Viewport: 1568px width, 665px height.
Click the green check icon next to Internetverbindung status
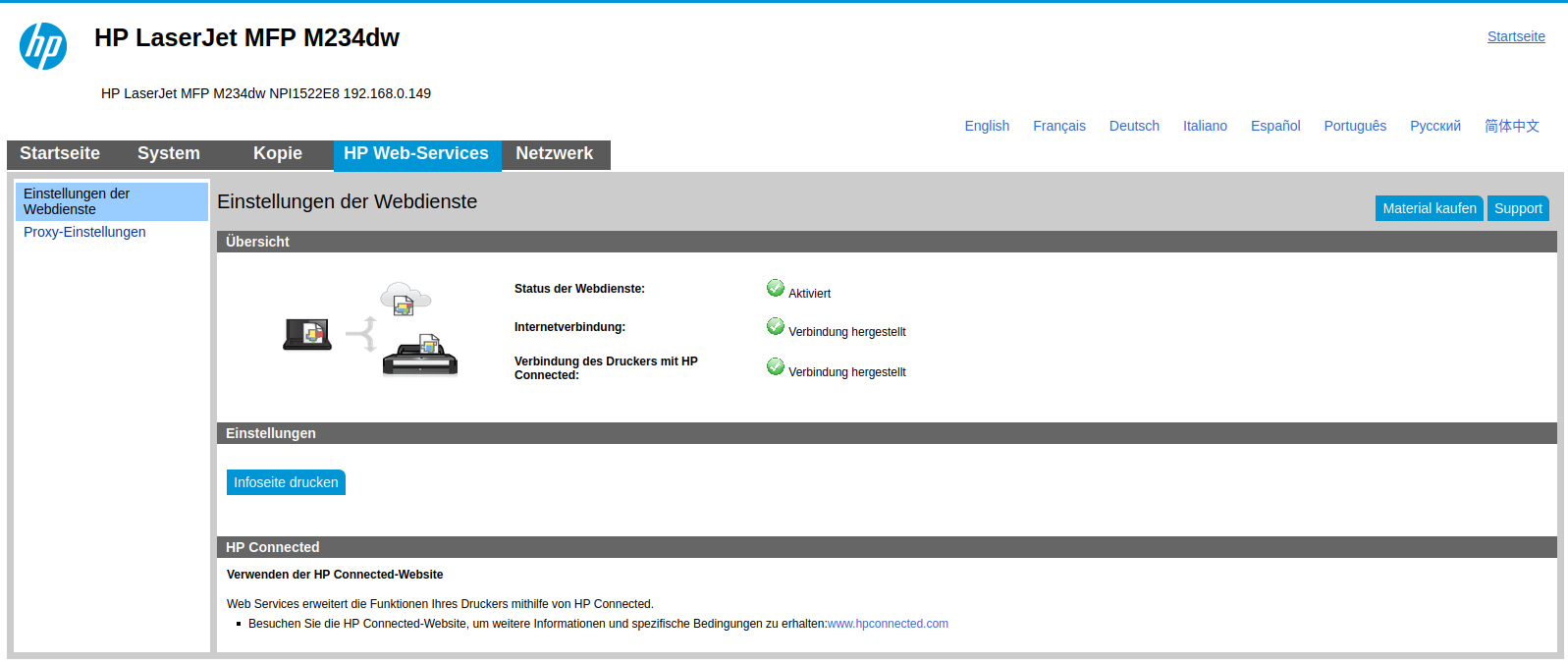776,326
